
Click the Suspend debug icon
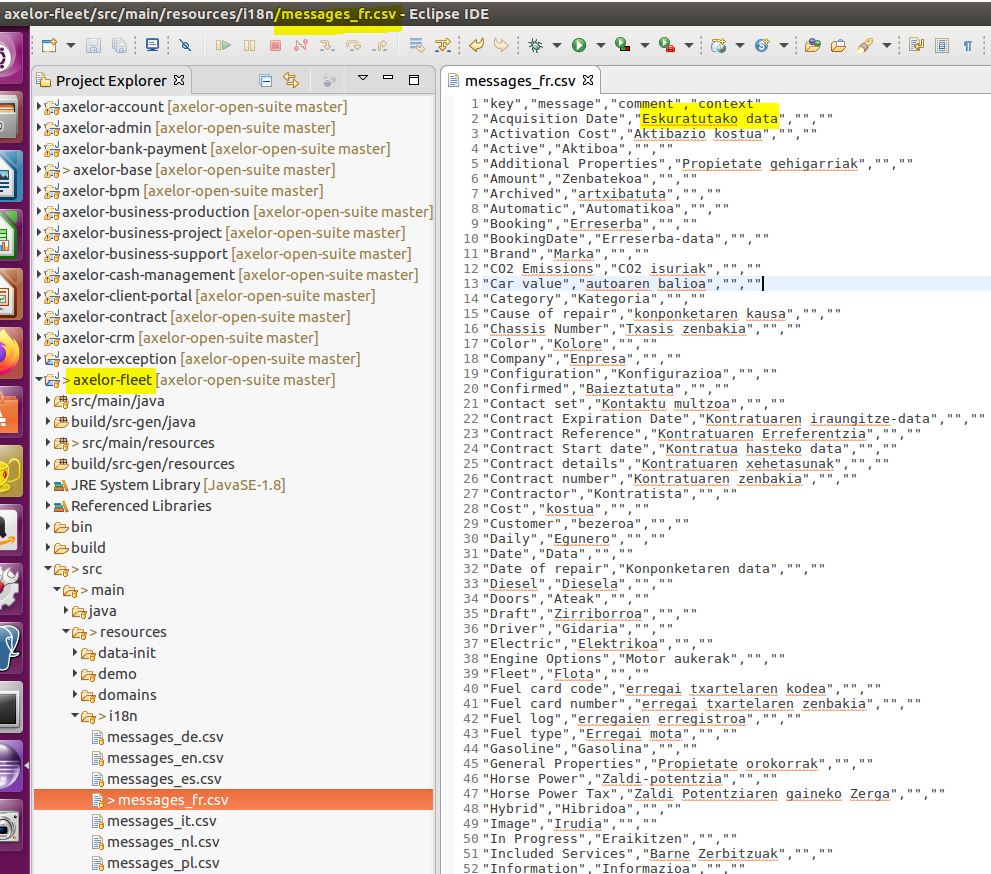point(250,46)
